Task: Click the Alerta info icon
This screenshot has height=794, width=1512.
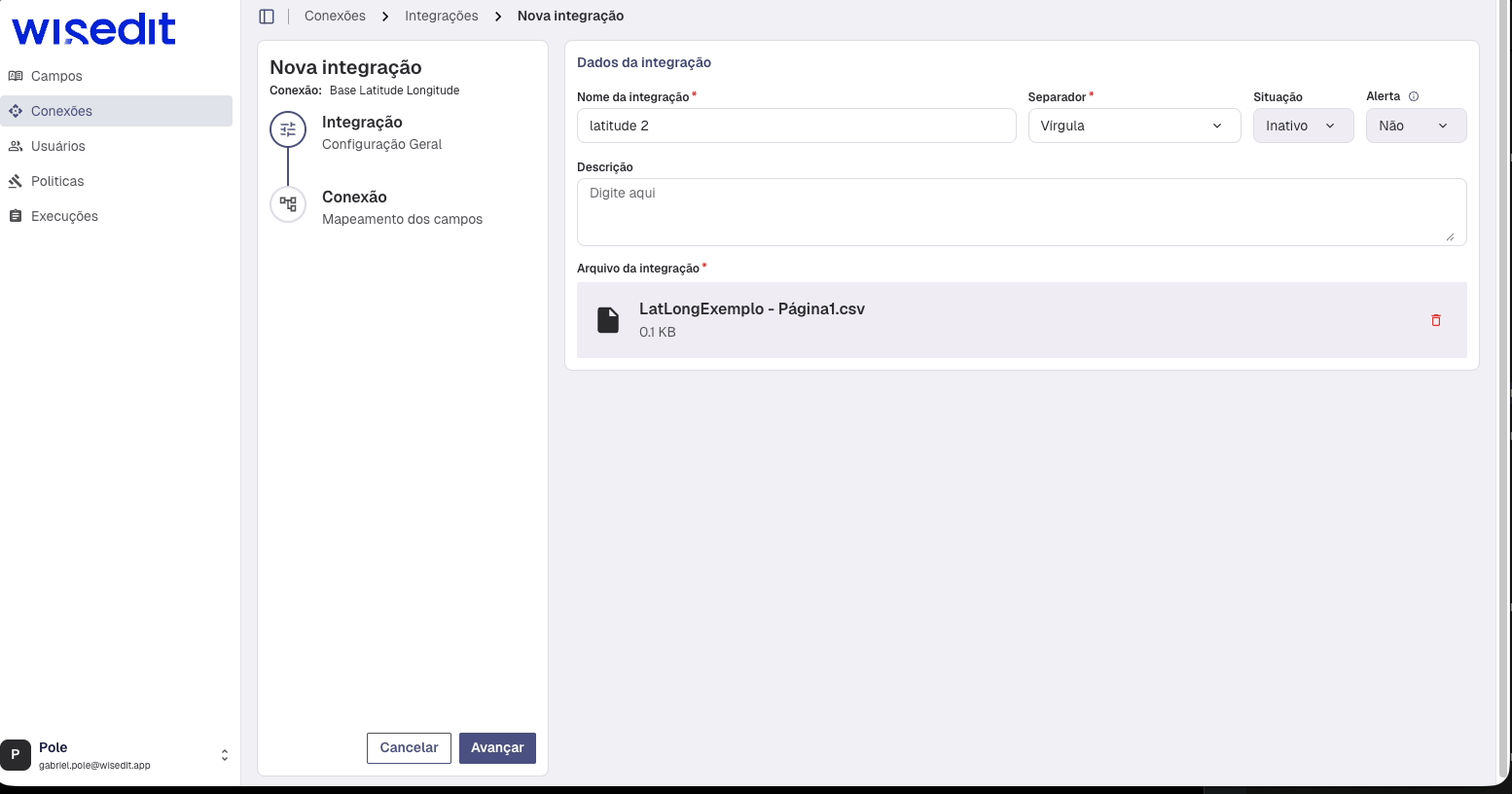Action: [x=1414, y=96]
